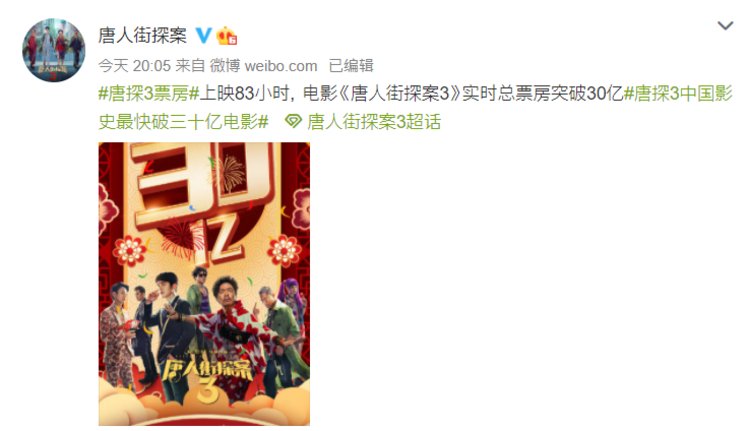Screen dimensions: 749x431
Task: Click the 唐人街探案3 logo on the poster
Action: pyautogui.click(x=206, y=379)
